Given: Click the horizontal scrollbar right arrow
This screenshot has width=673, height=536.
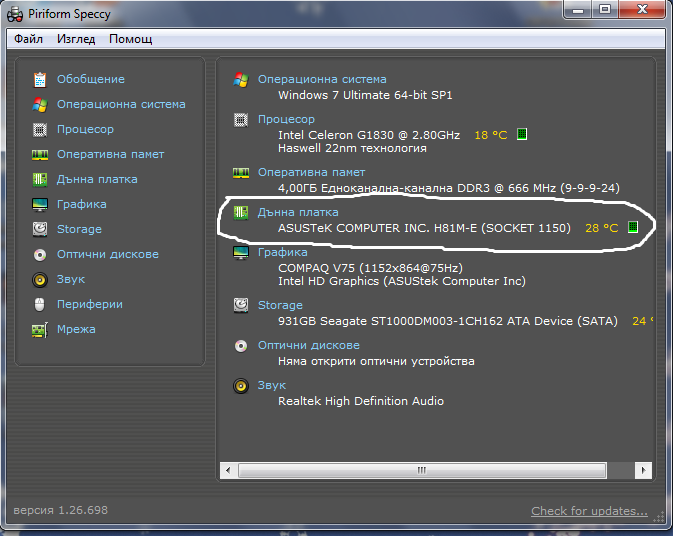Looking at the screenshot, I should click(x=643, y=470).
